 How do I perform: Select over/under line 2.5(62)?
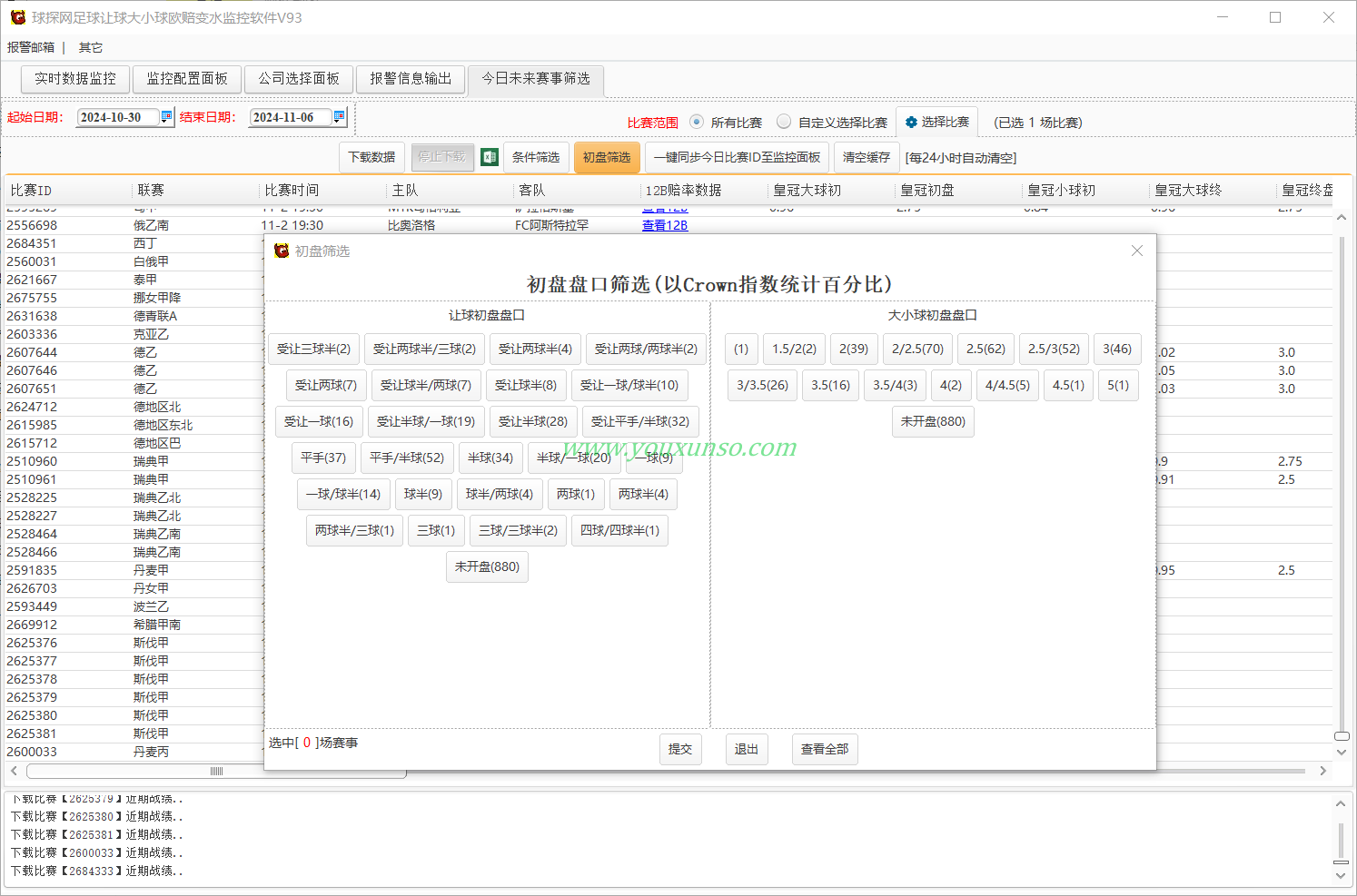pos(986,349)
